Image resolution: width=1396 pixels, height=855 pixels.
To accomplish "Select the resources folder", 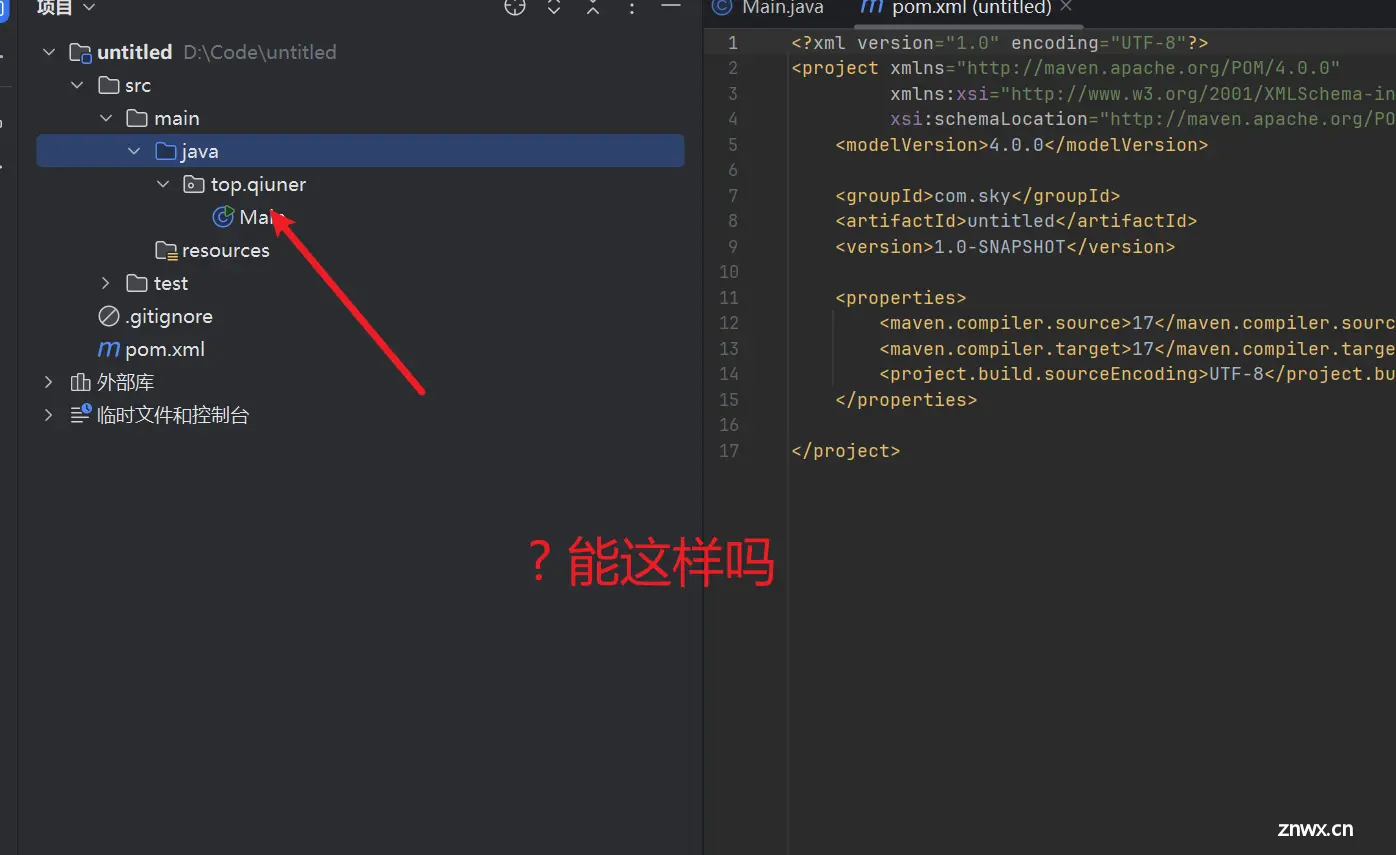I will 226,250.
